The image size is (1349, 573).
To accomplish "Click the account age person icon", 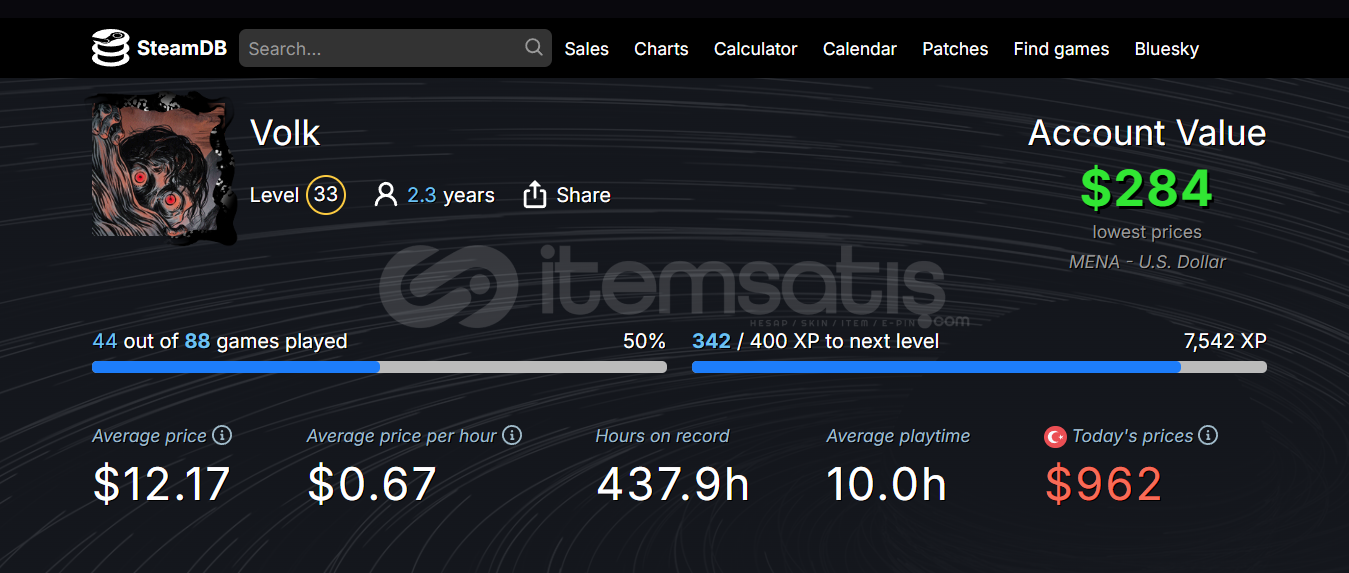I will click(x=386, y=195).
